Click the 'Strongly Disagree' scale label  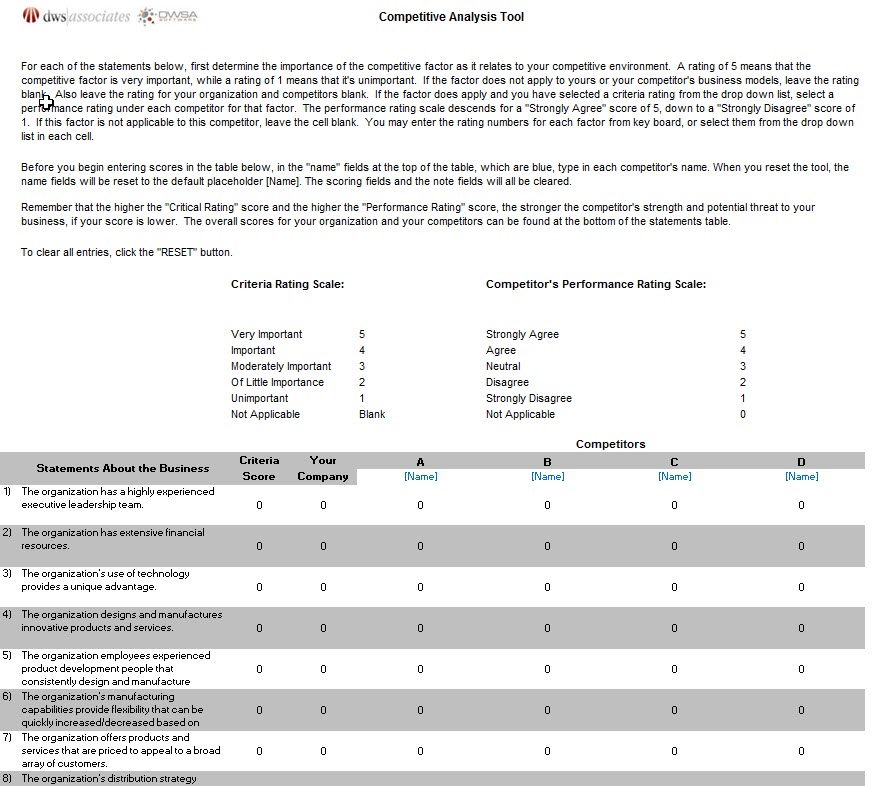click(529, 398)
